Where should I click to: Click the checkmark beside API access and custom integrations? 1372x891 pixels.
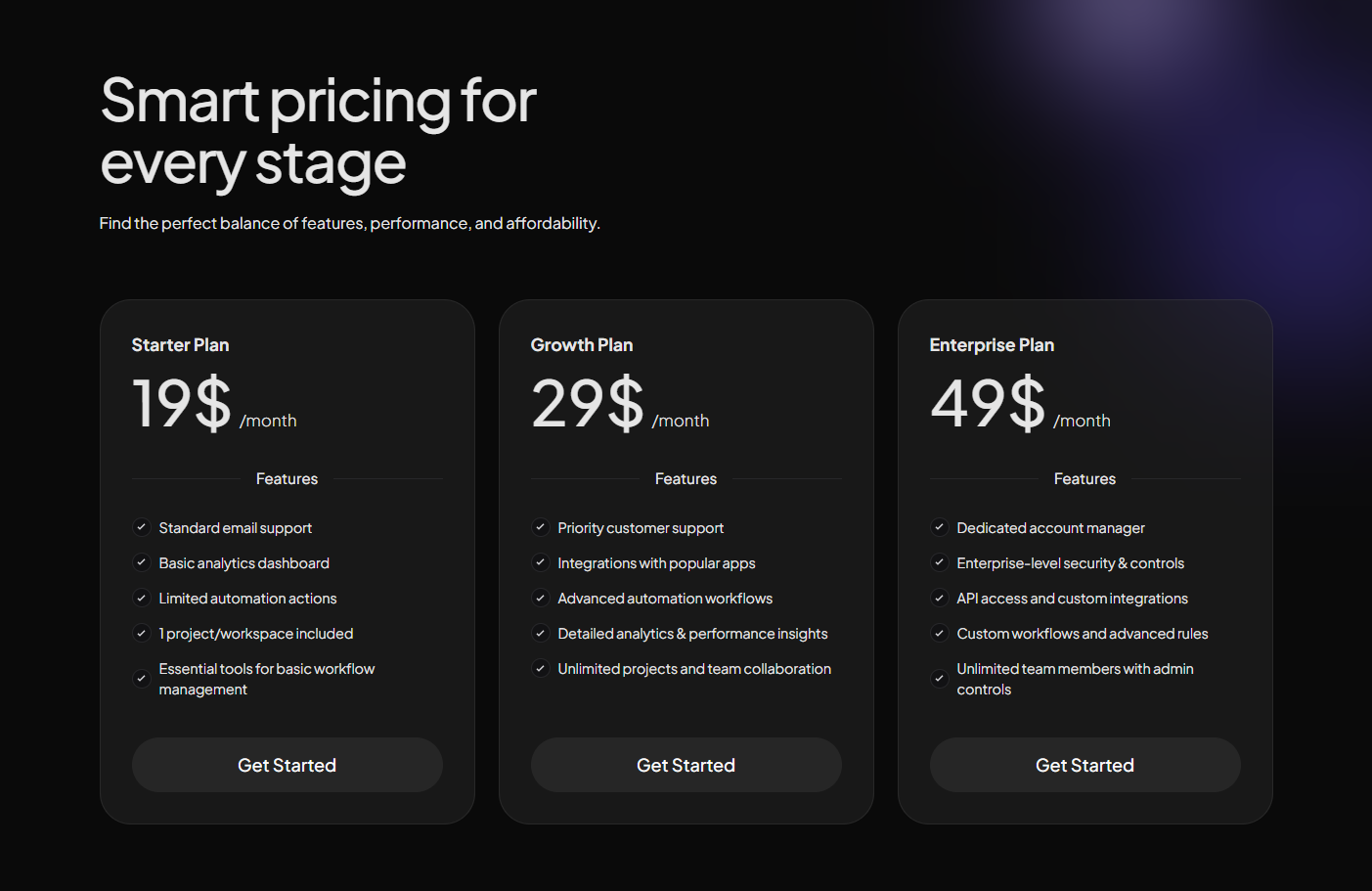[939, 598]
